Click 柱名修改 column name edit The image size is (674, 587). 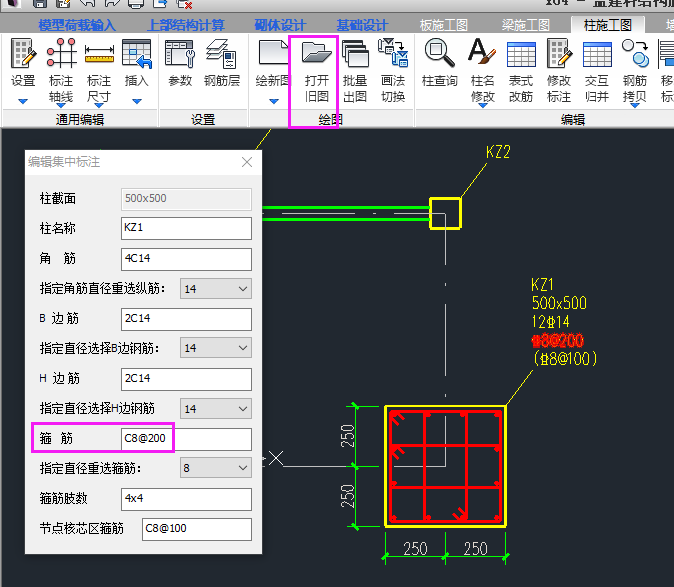coord(482,71)
